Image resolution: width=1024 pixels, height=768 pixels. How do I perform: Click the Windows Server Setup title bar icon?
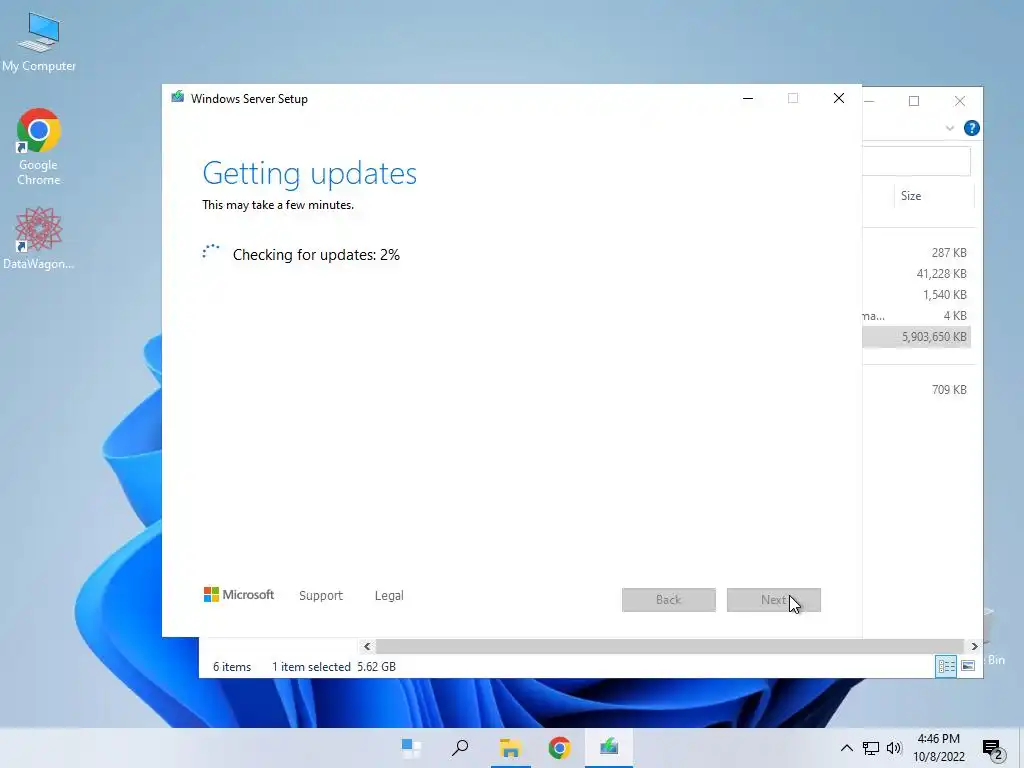click(177, 98)
